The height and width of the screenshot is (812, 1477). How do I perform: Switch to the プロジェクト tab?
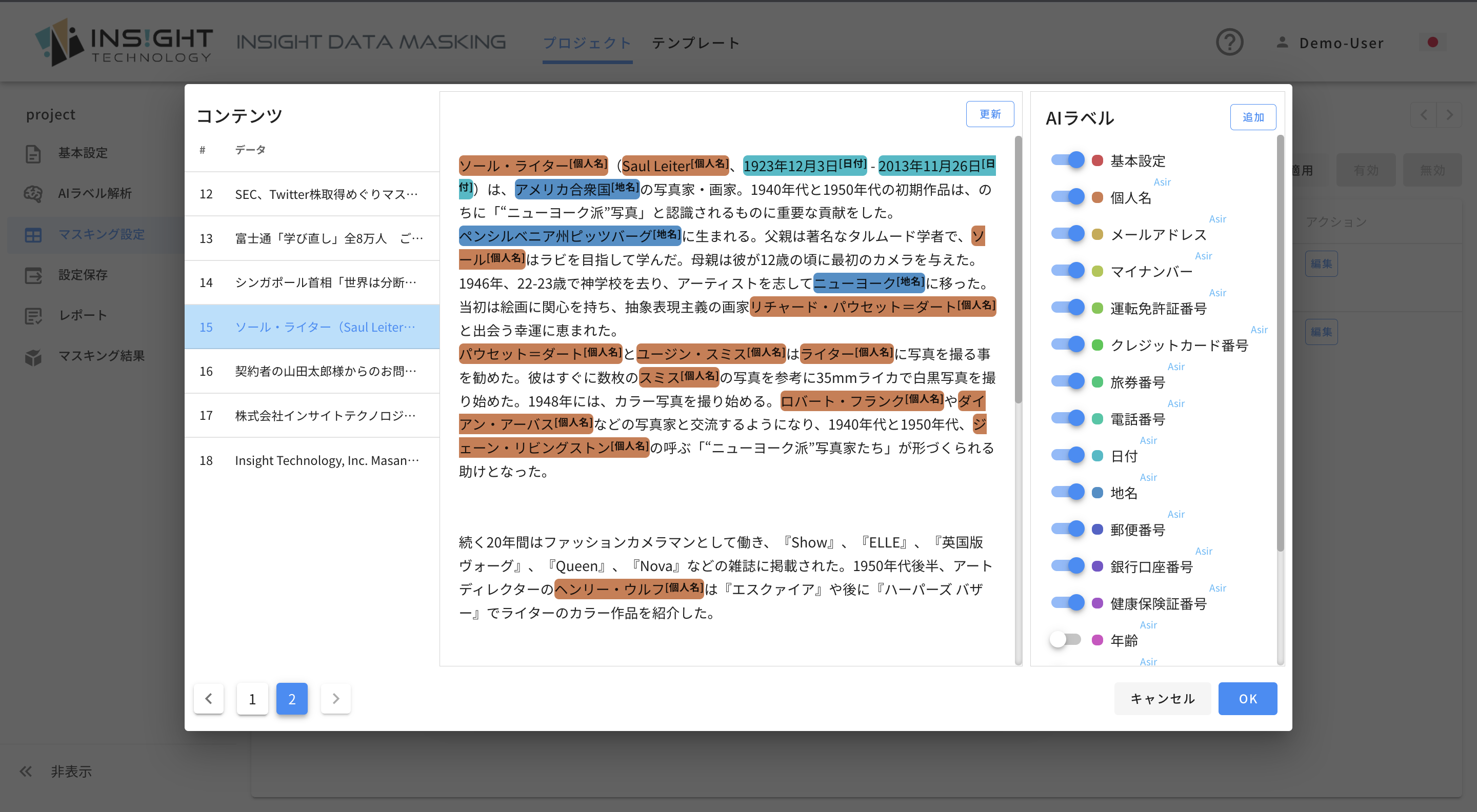587,43
